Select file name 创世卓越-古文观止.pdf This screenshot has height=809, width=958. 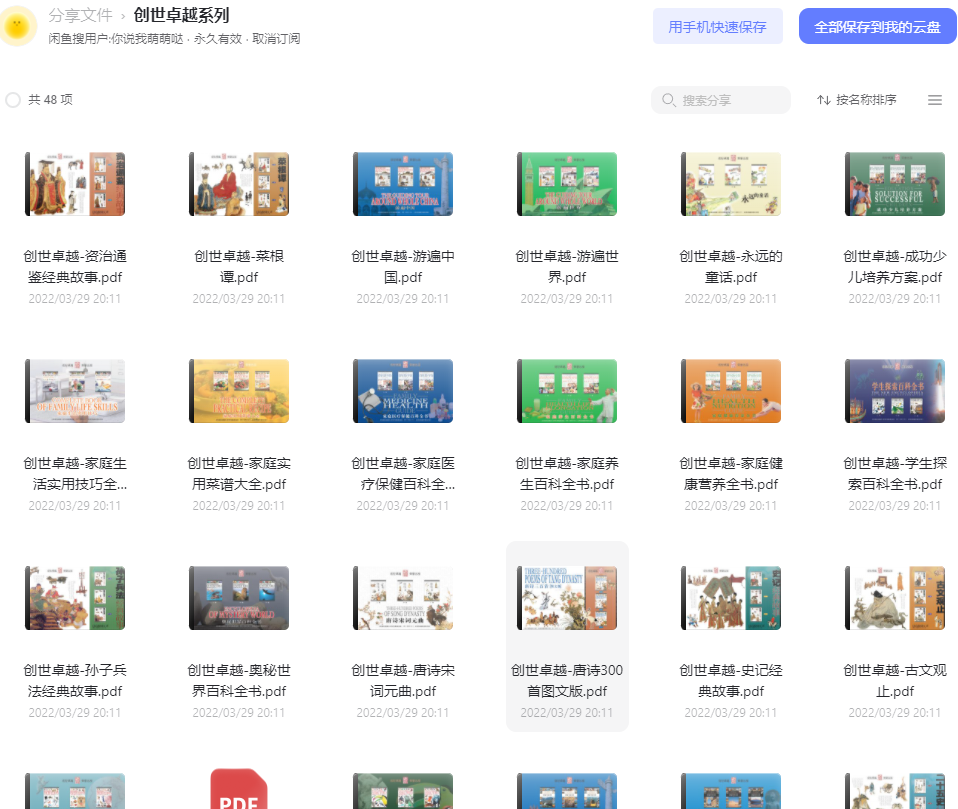(895, 681)
